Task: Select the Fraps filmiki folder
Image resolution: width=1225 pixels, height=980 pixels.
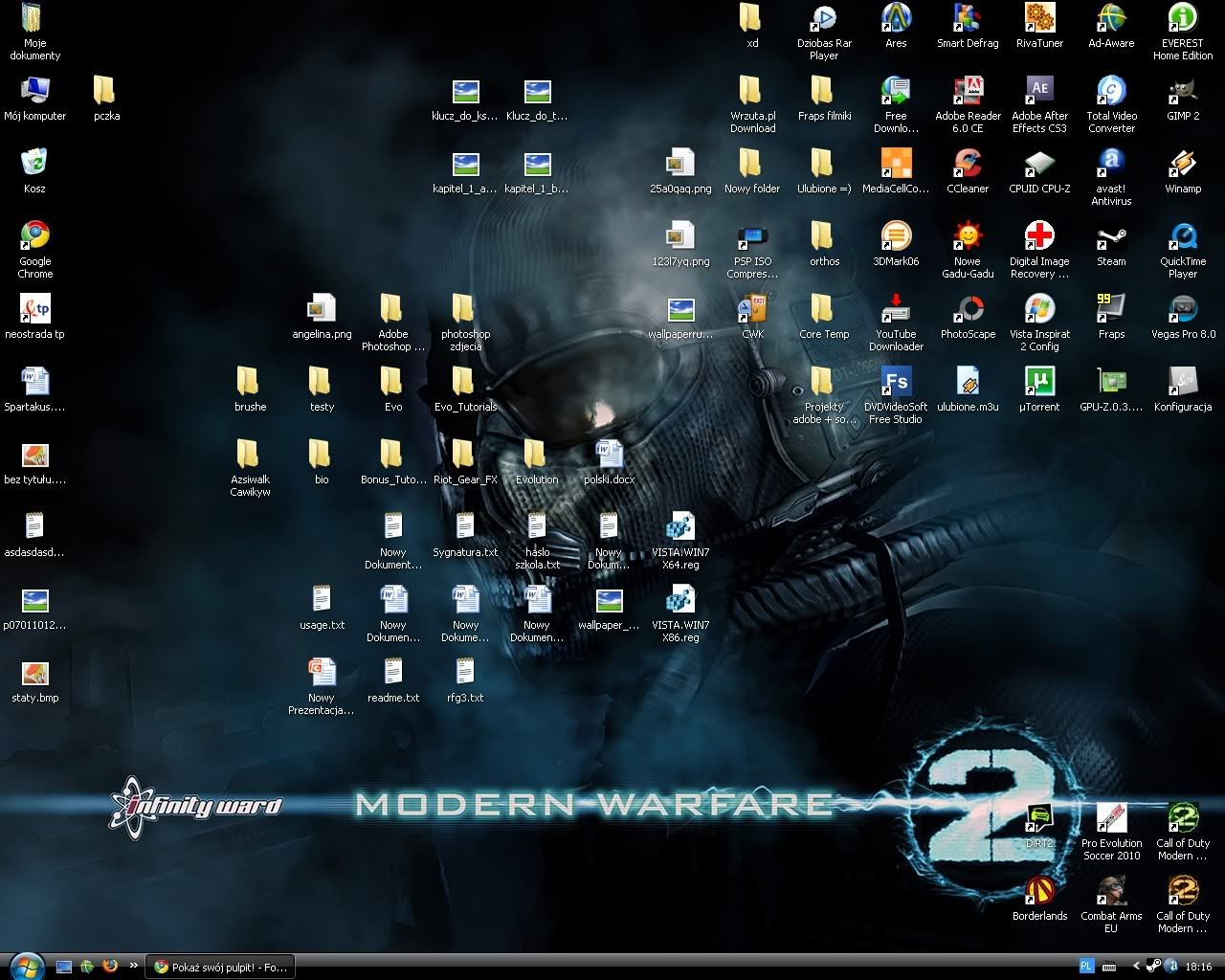Action: point(824,98)
